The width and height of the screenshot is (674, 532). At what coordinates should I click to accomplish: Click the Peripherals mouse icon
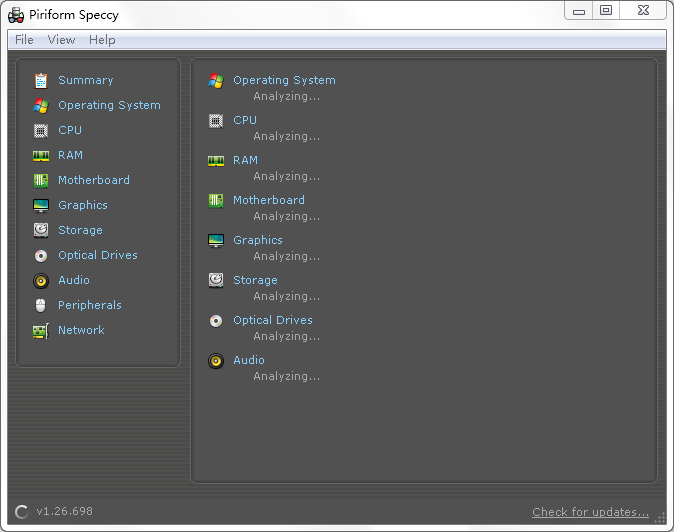(41, 306)
